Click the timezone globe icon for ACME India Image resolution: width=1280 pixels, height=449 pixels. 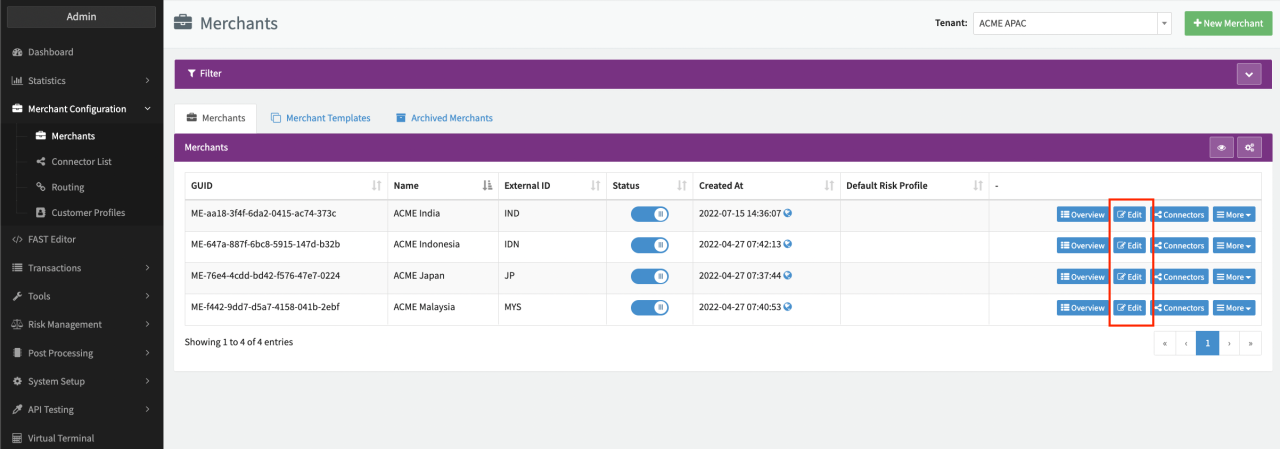[x=788, y=213]
